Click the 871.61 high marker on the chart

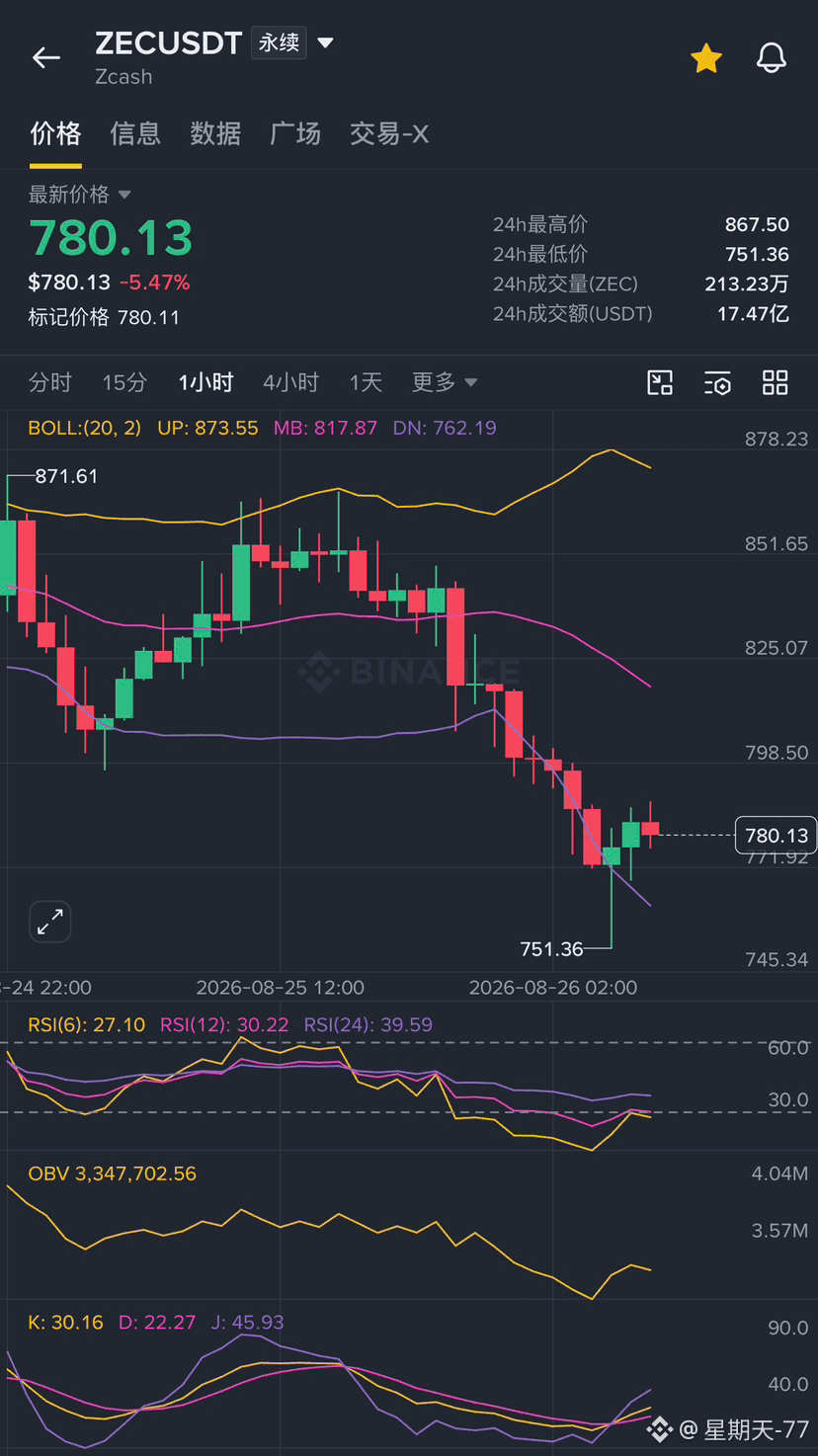66,476
